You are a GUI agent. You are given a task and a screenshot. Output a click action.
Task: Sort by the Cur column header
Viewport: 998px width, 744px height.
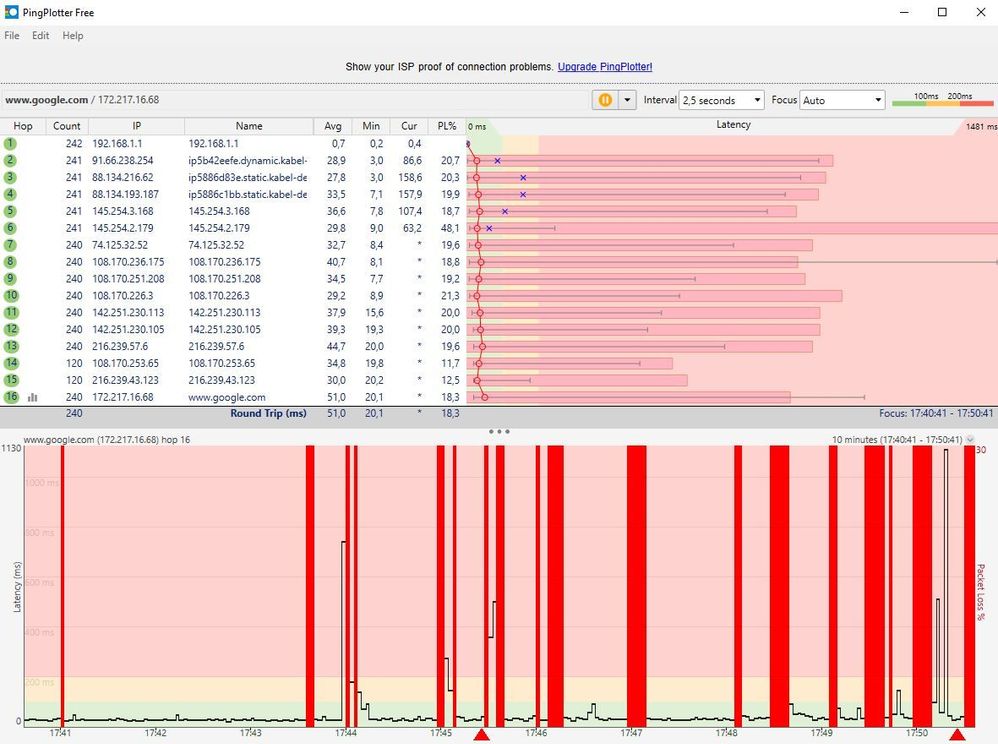(409, 126)
